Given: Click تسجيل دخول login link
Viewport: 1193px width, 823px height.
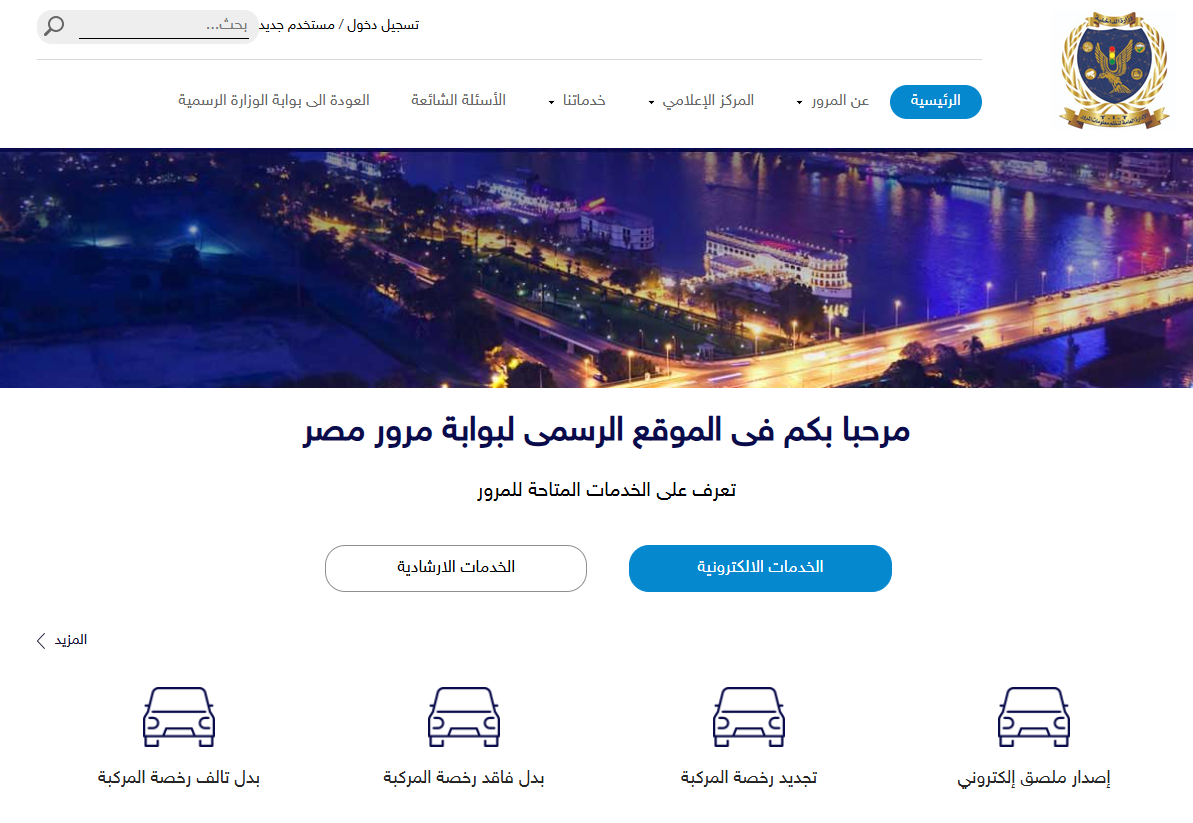Looking at the screenshot, I should click(383, 25).
